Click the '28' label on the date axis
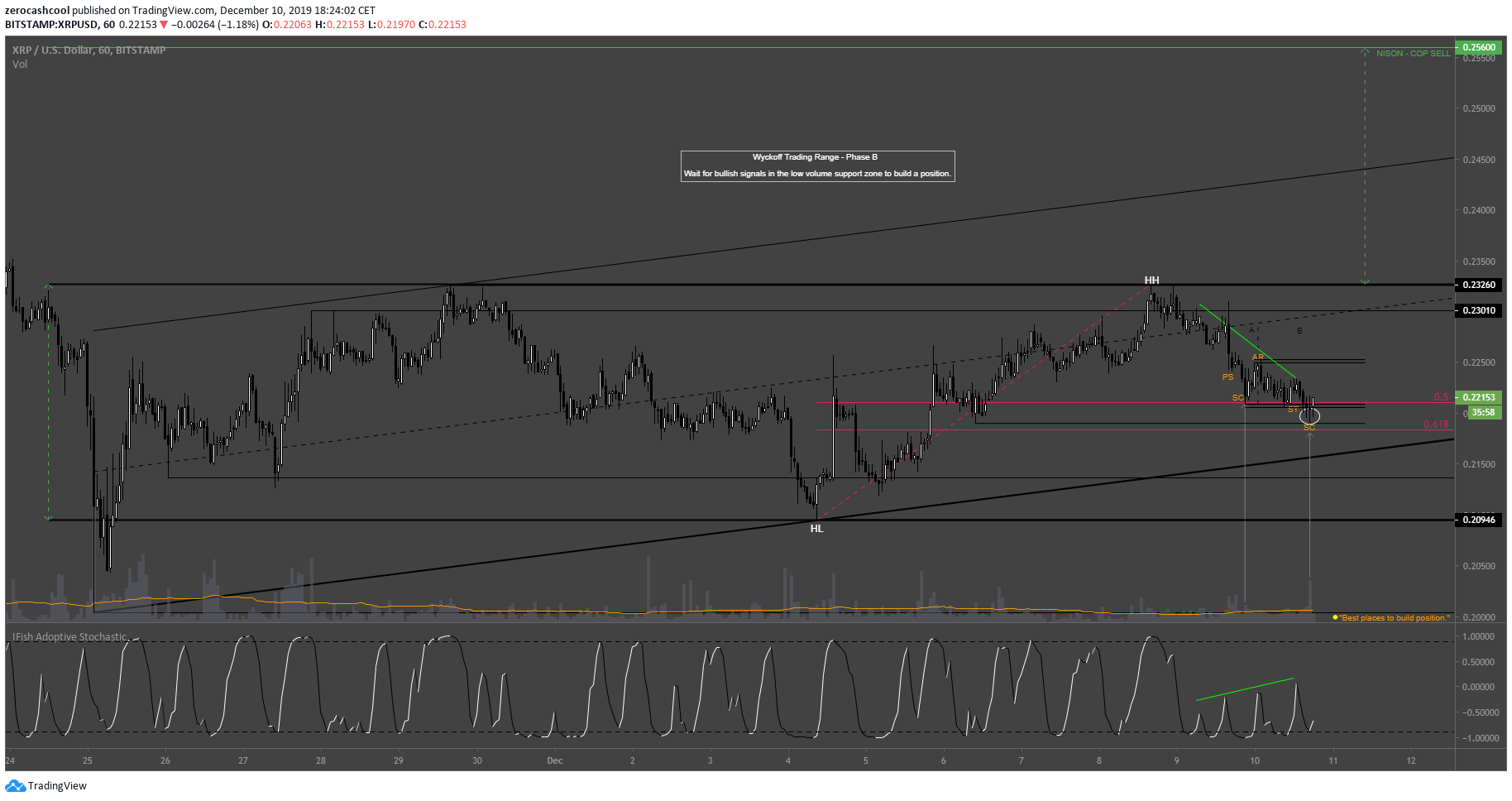The image size is (1512, 801). [x=321, y=760]
